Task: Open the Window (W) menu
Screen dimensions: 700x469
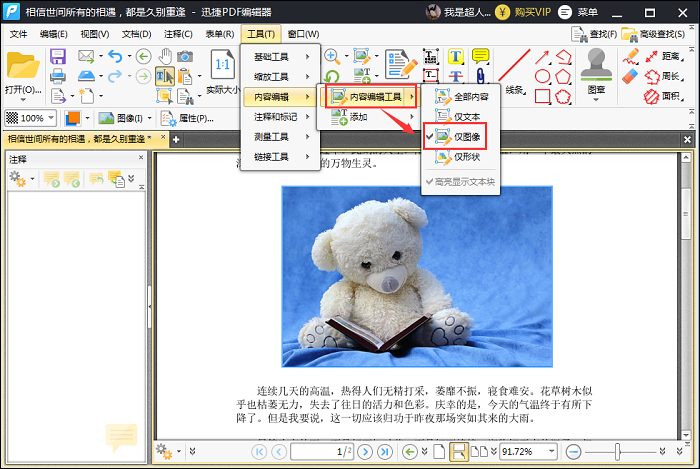Action: click(303, 34)
